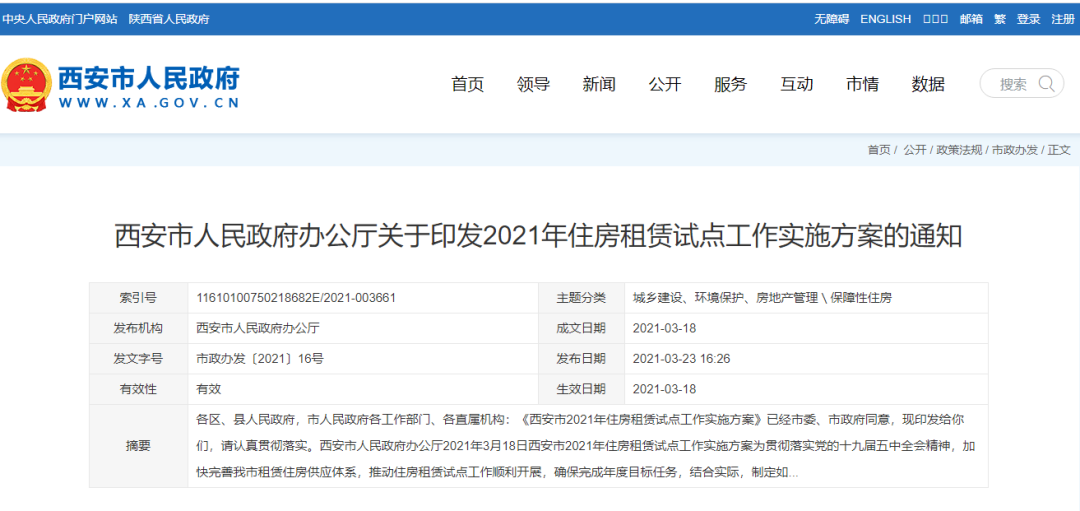Image resolution: width=1080 pixels, height=511 pixels.
Task: Visit the 陕西省人民政府 link
Action: click(x=169, y=19)
